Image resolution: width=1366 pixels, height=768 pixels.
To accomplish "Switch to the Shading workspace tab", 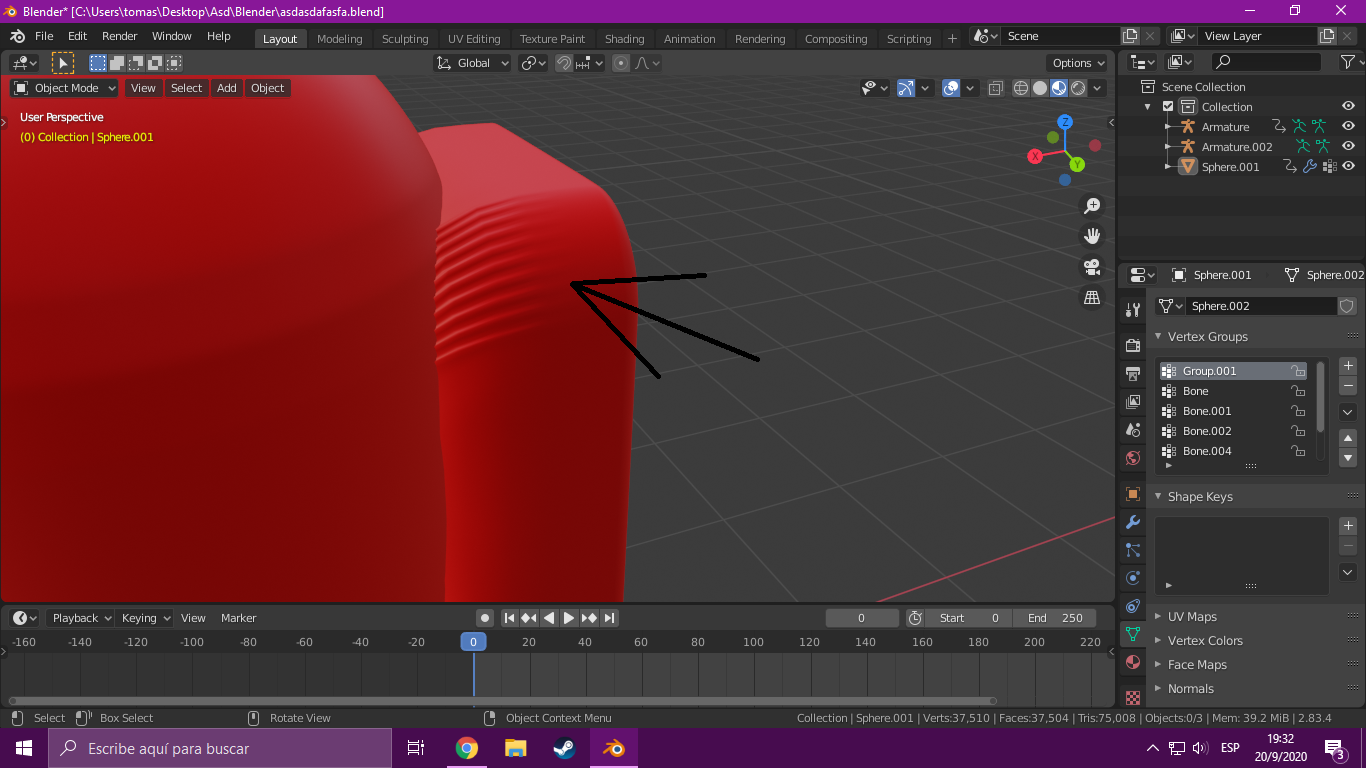I will [x=624, y=39].
